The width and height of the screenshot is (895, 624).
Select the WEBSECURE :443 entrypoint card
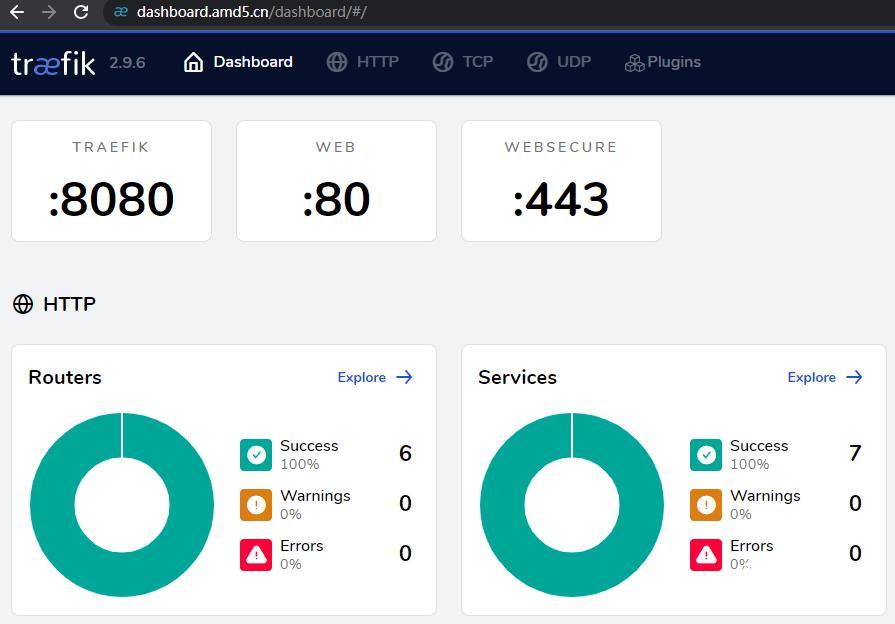[x=561, y=181]
